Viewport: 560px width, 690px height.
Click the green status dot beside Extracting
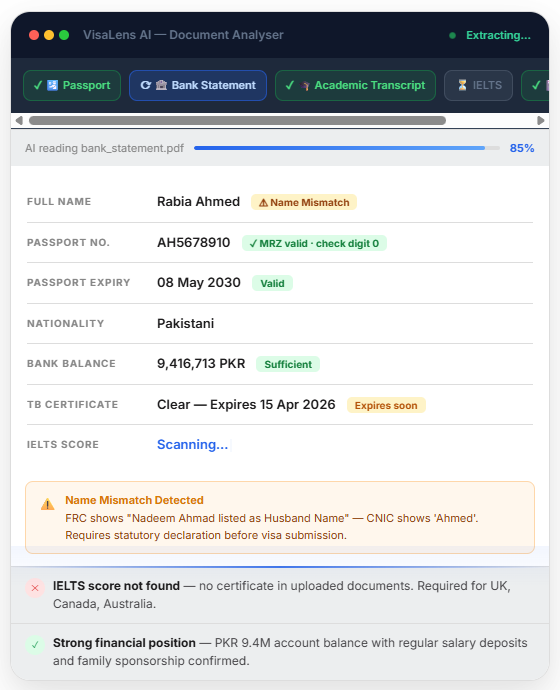[x=452, y=36]
